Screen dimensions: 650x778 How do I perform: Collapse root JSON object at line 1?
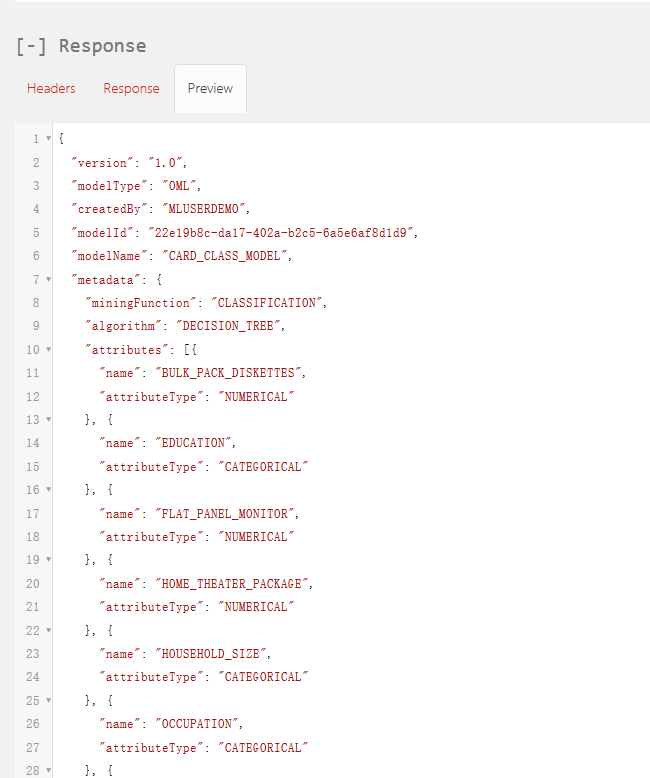(x=49, y=139)
